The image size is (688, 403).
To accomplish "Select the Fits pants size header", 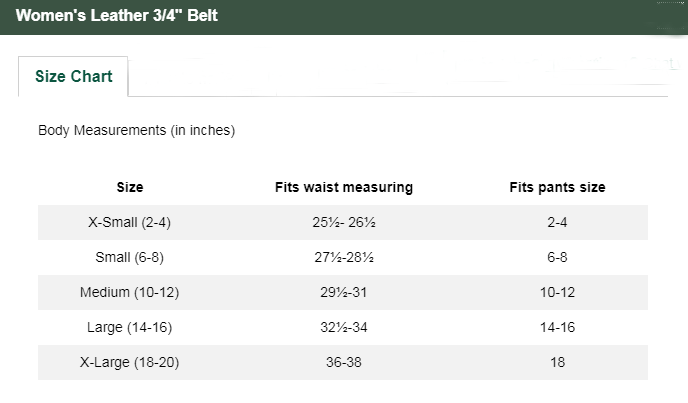I will click(557, 187).
